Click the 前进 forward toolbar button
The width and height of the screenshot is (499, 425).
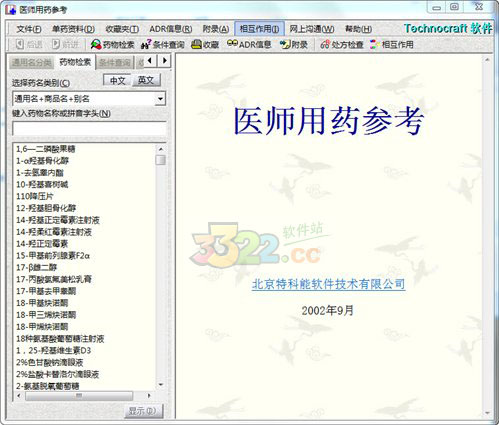[65, 44]
